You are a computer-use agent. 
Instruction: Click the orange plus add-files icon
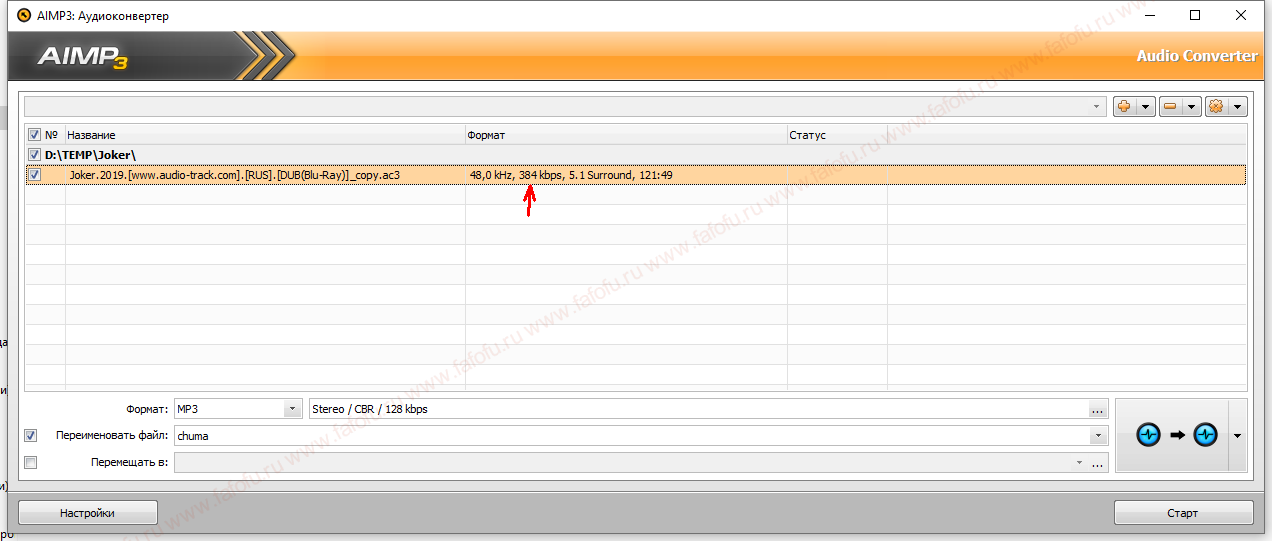pyautogui.click(x=1124, y=106)
